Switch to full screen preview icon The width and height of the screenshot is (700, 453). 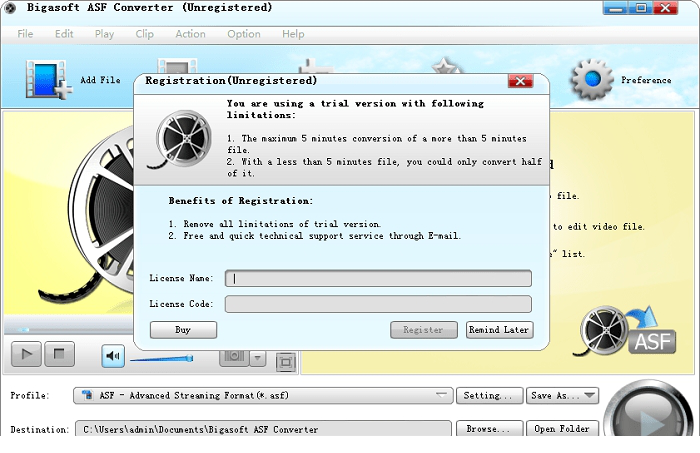click(x=285, y=360)
